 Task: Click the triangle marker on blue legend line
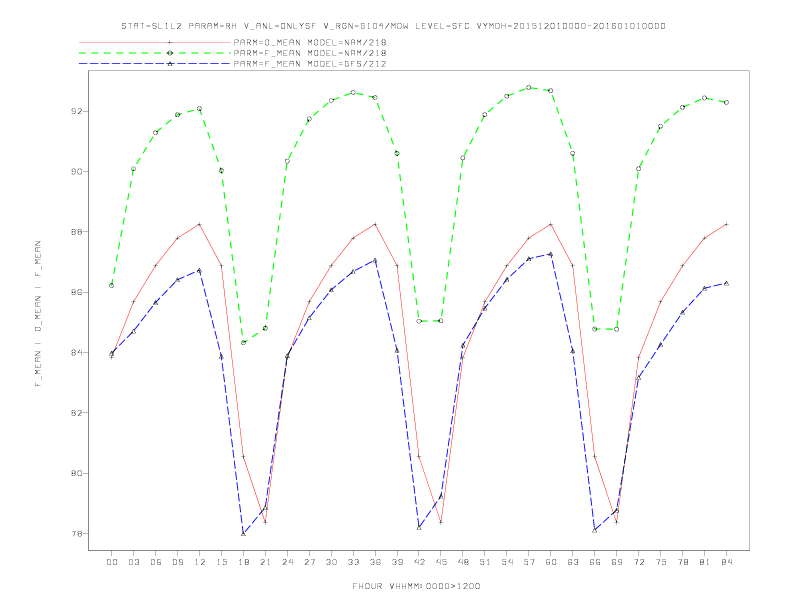[170, 64]
